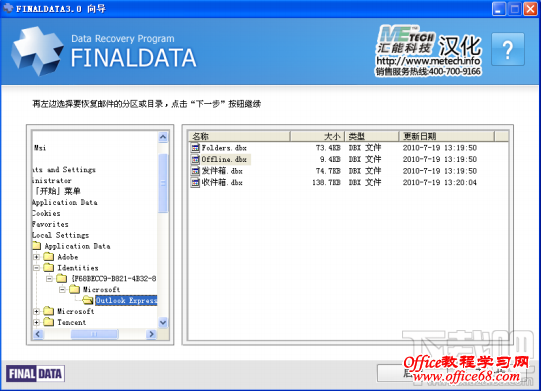Screen dimensions: 542x391
Task: Select the Application Data item below 「开始」菜单
Action: pyautogui.click(x=65, y=202)
